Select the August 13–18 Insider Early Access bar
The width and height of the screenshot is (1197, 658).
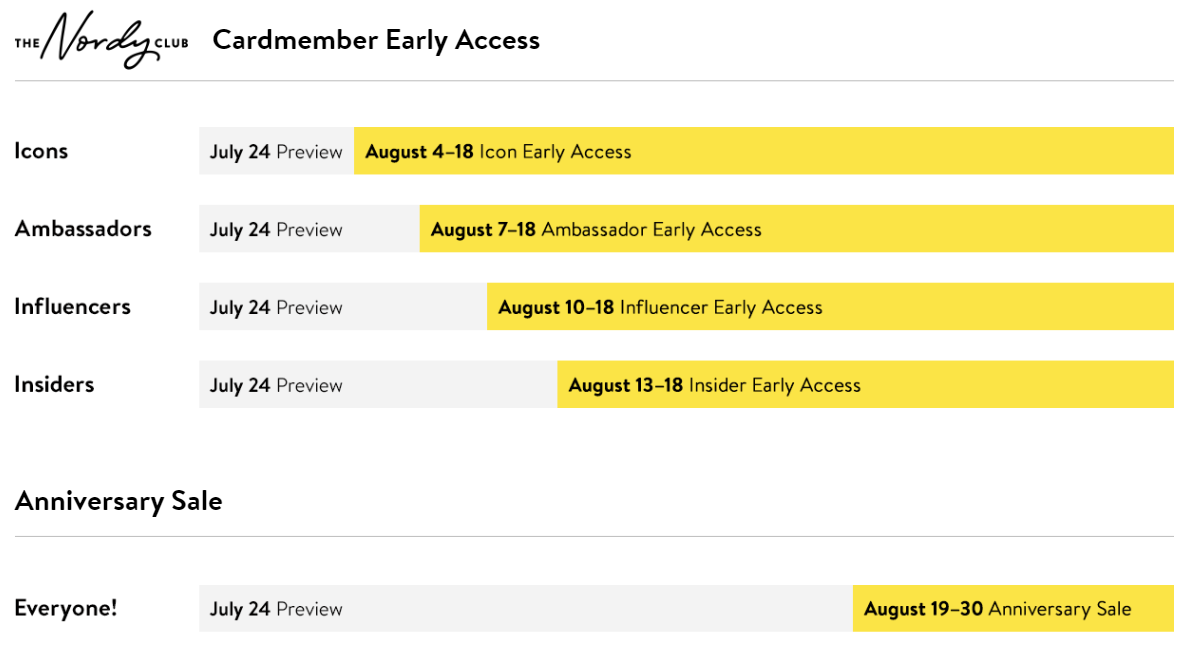click(x=866, y=384)
